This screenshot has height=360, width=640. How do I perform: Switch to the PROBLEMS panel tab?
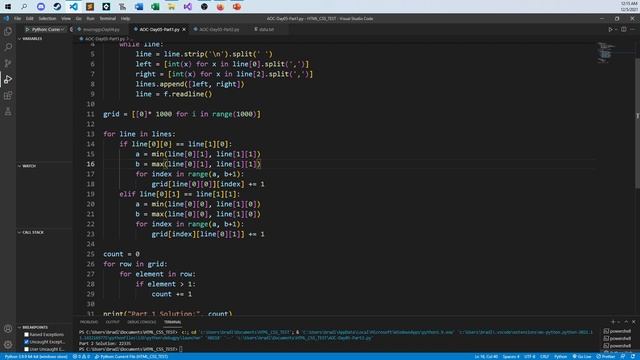pyautogui.click(x=89, y=322)
